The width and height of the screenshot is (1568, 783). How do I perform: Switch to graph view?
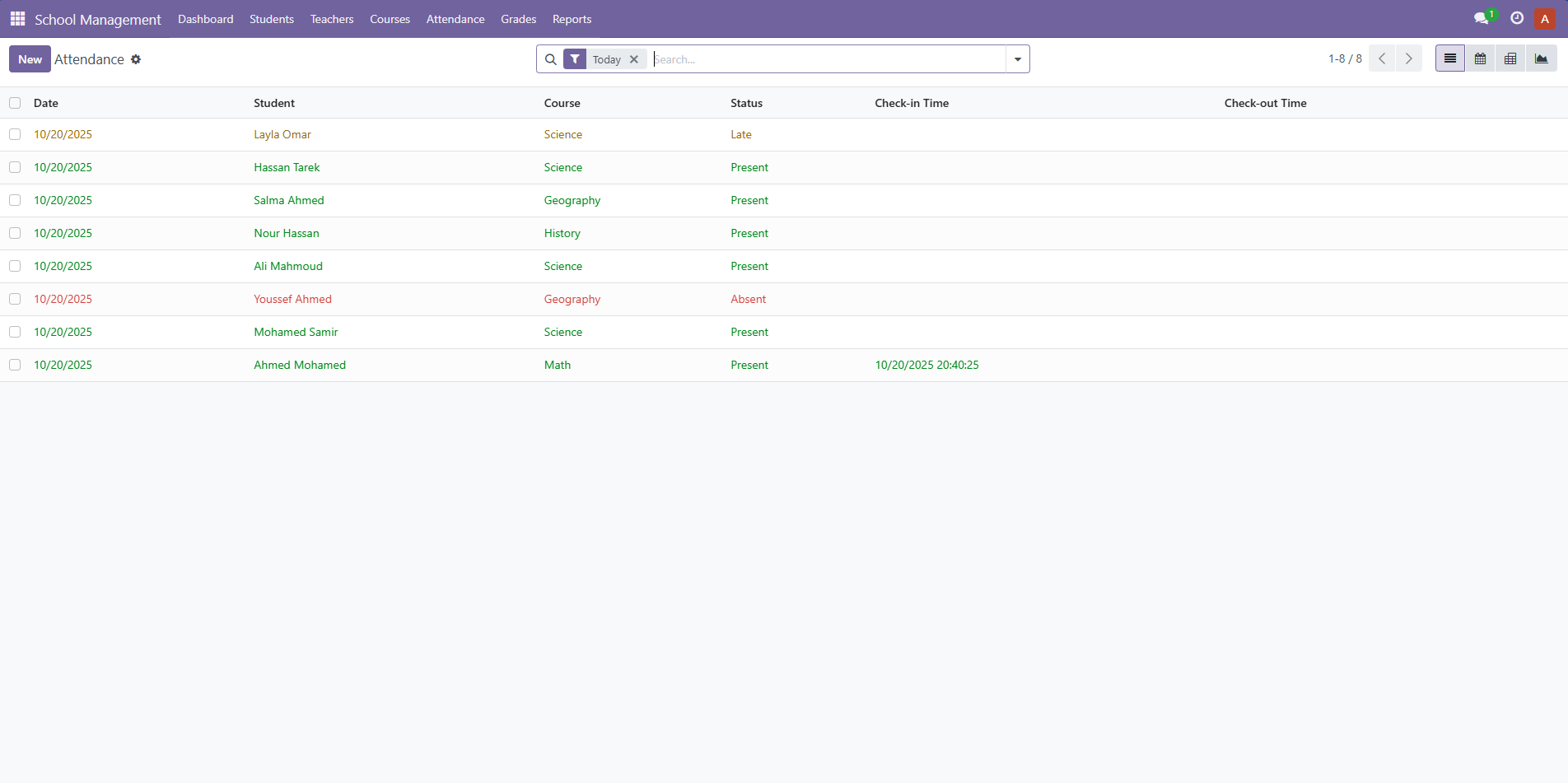coord(1542,58)
